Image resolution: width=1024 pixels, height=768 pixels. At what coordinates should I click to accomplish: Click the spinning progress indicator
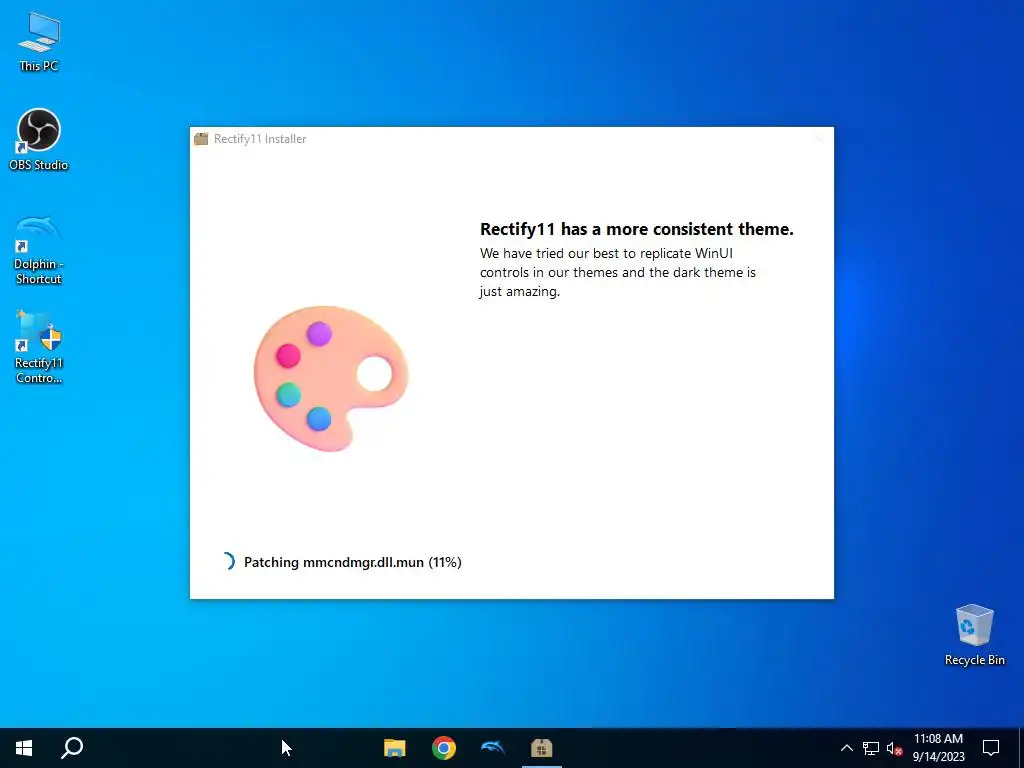click(x=227, y=561)
